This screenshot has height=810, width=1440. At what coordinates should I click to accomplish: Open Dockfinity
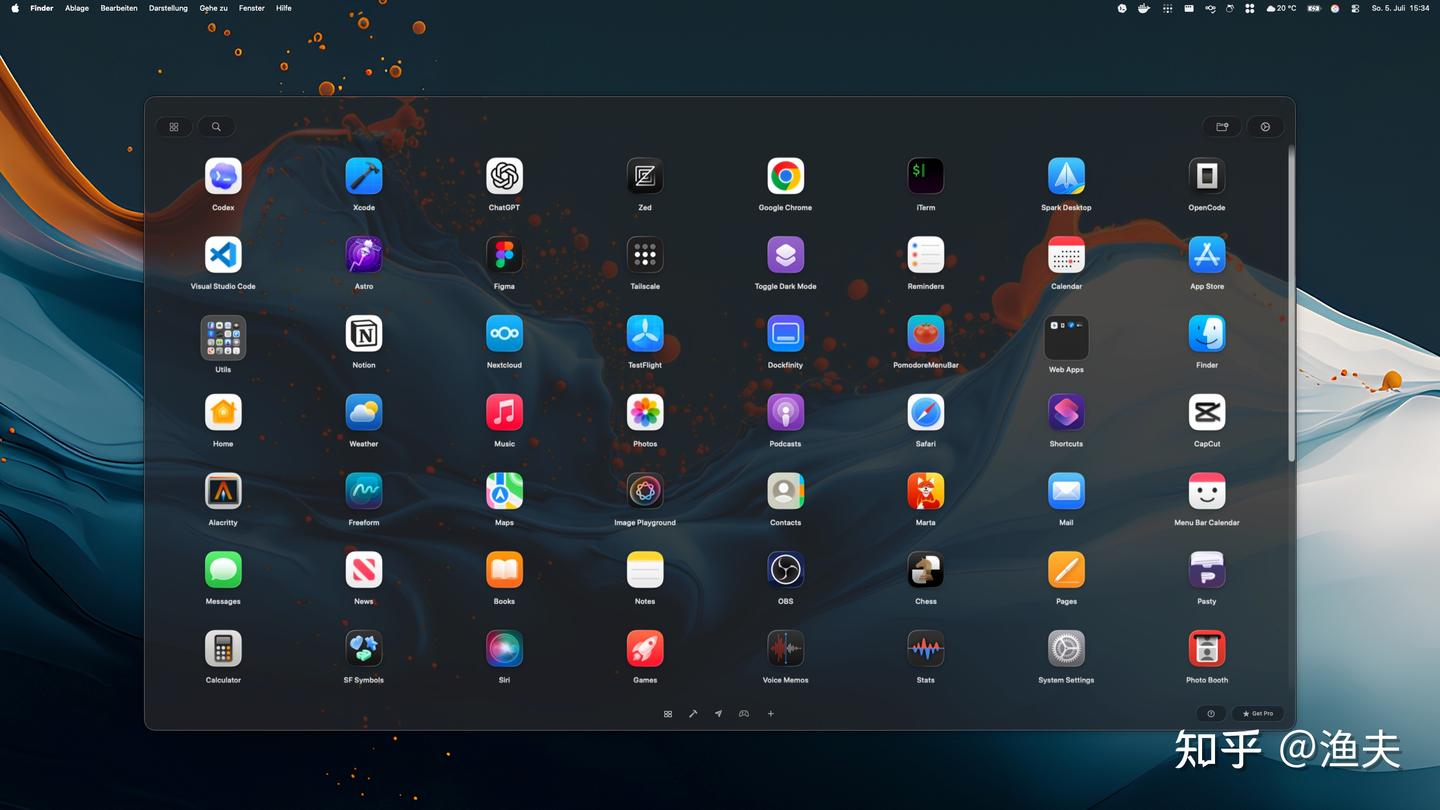(785, 334)
